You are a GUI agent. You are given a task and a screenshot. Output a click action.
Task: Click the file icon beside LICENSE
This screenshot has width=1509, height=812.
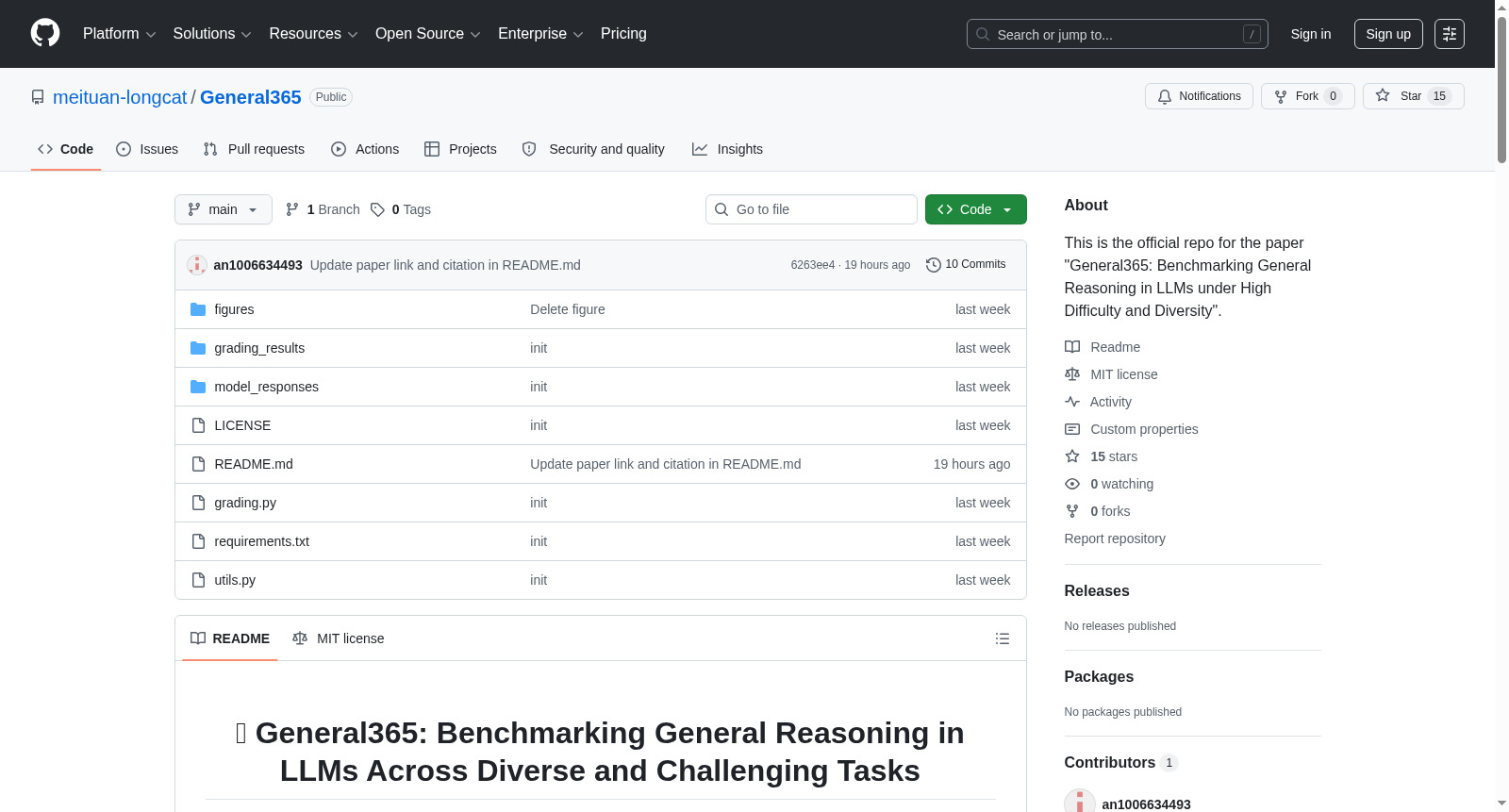[198, 425]
